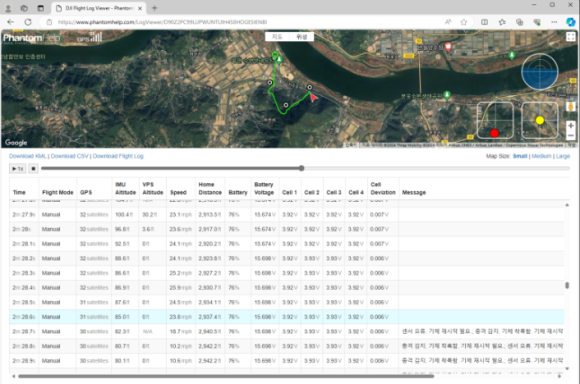
Task: Open the Copilot sidebar icon
Action: 571,22
